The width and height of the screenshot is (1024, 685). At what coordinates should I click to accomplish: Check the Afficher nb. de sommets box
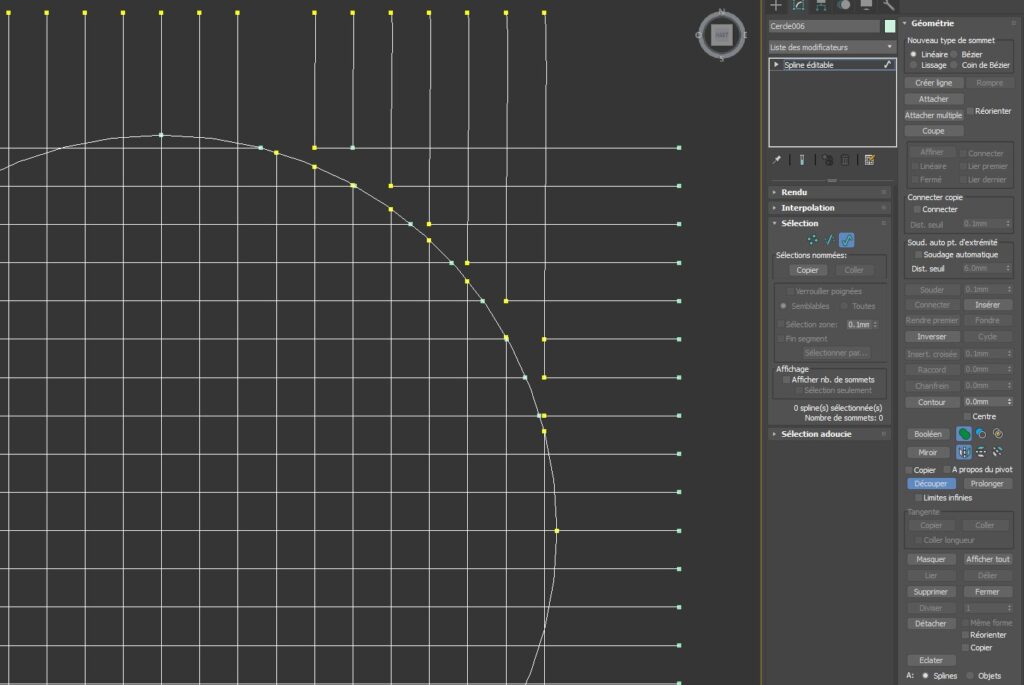coord(784,380)
